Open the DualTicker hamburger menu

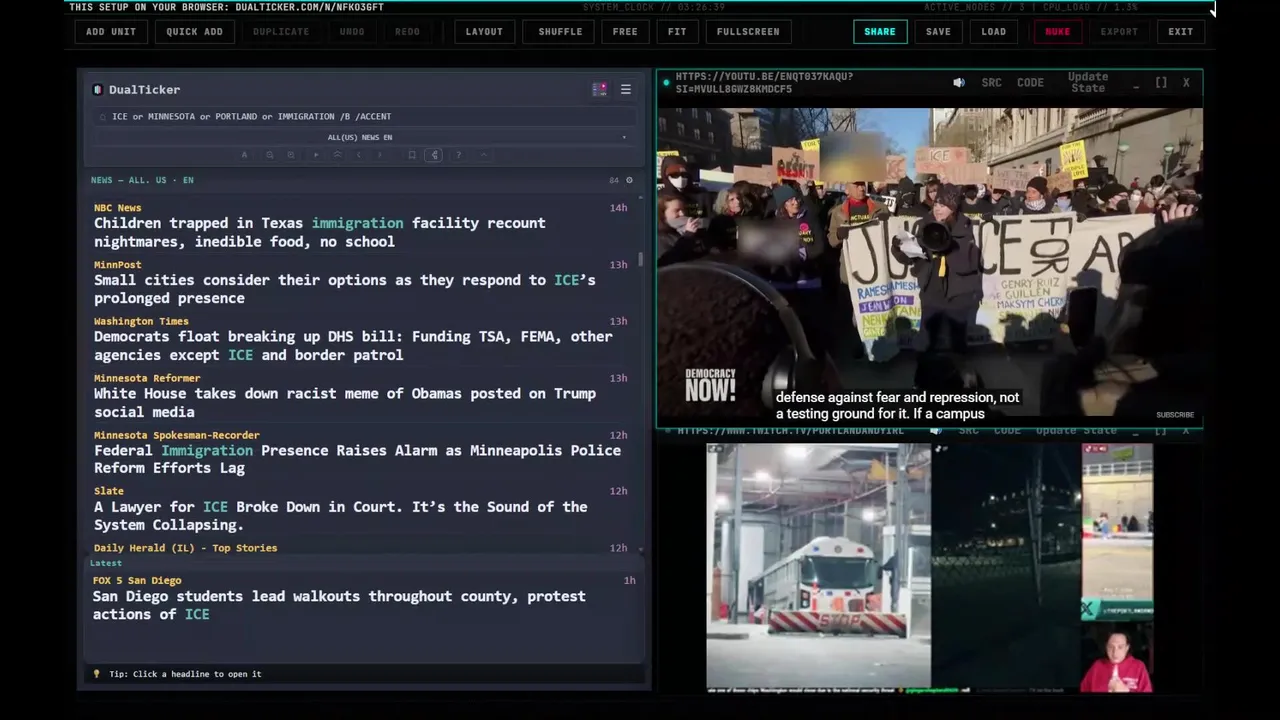click(626, 89)
